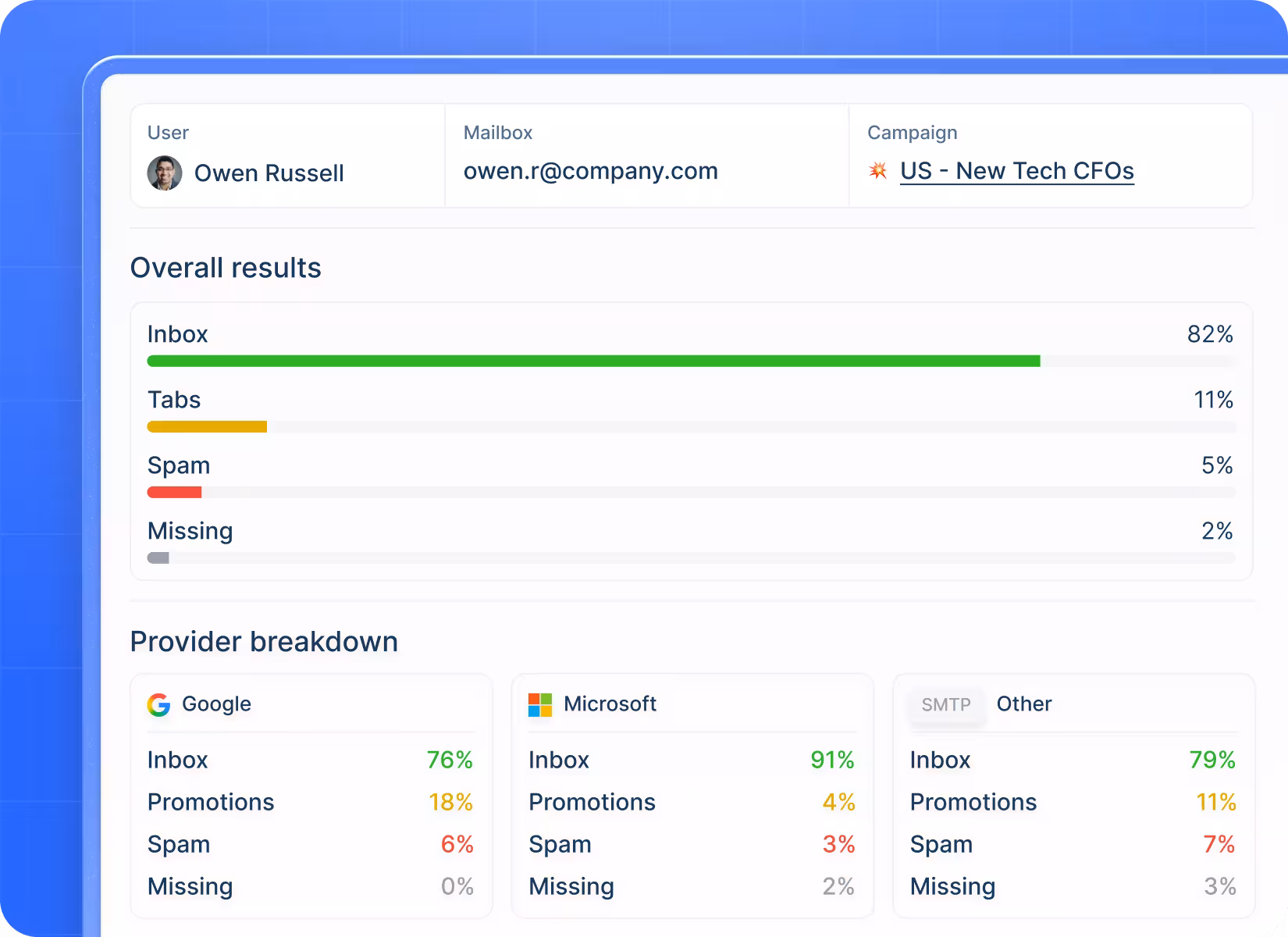The height and width of the screenshot is (937, 1288).
Task: Click Owen Russell's avatar photo
Action: [165, 173]
